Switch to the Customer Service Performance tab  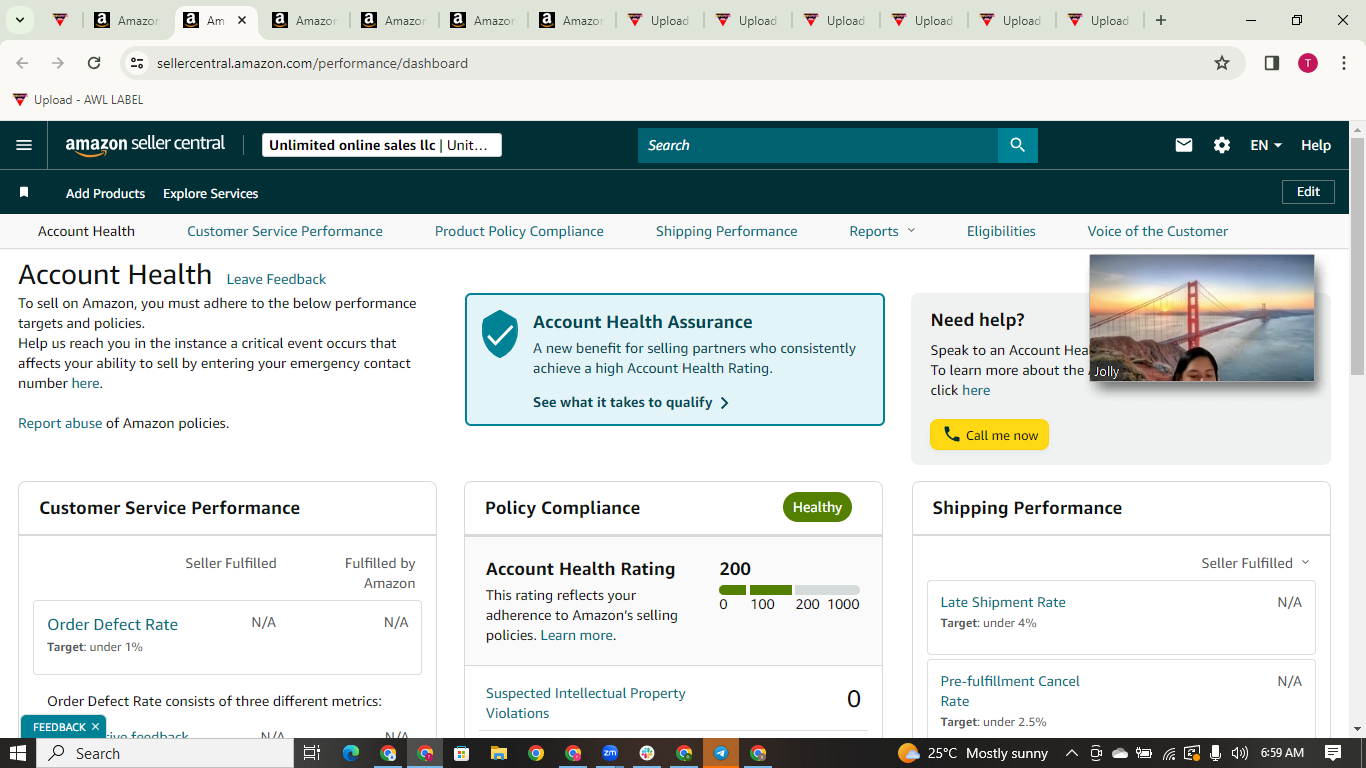(x=285, y=231)
